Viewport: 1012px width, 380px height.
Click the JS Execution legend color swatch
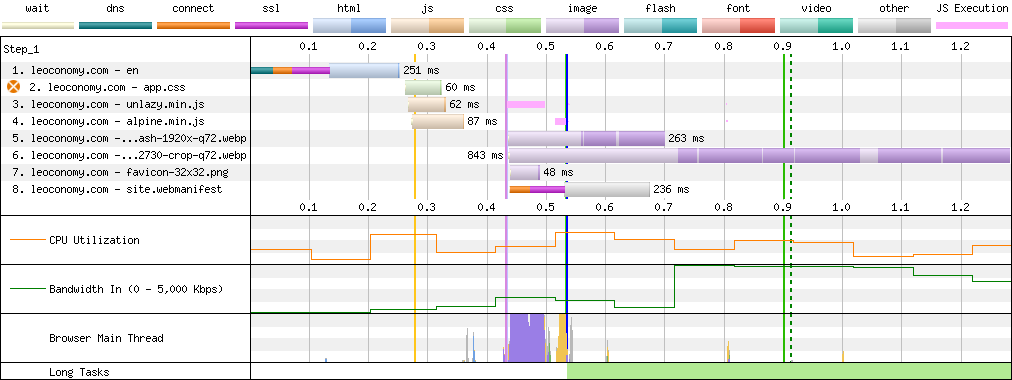click(x=973, y=26)
